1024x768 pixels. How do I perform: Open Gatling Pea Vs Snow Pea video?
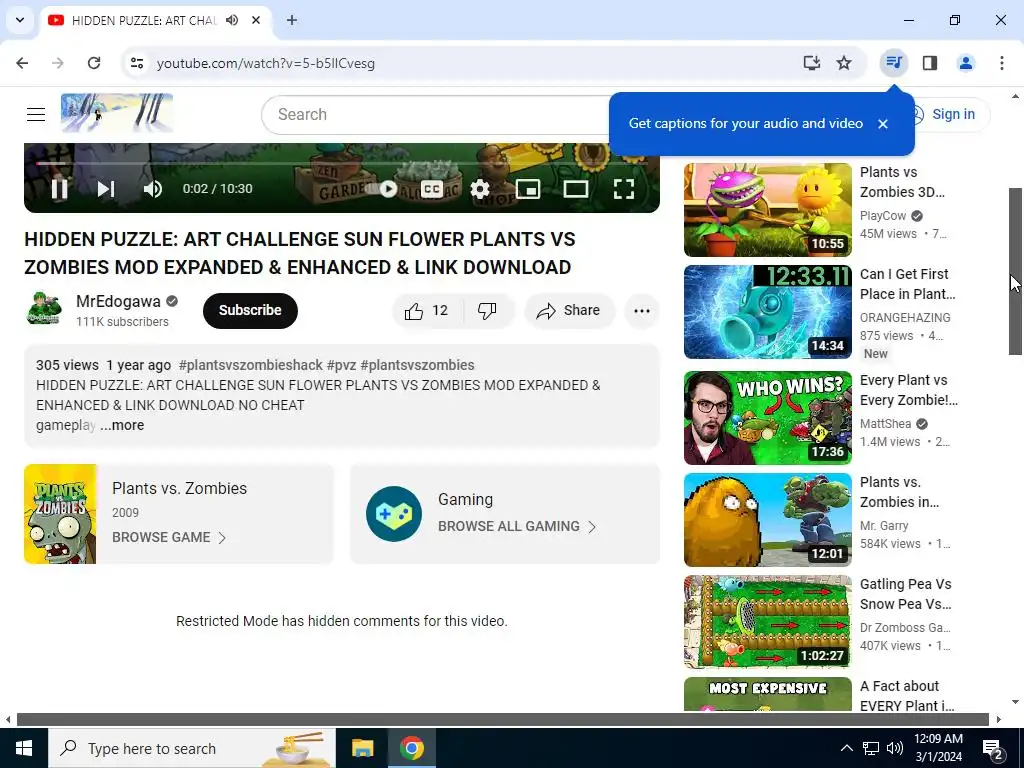(x=768, y=622)
